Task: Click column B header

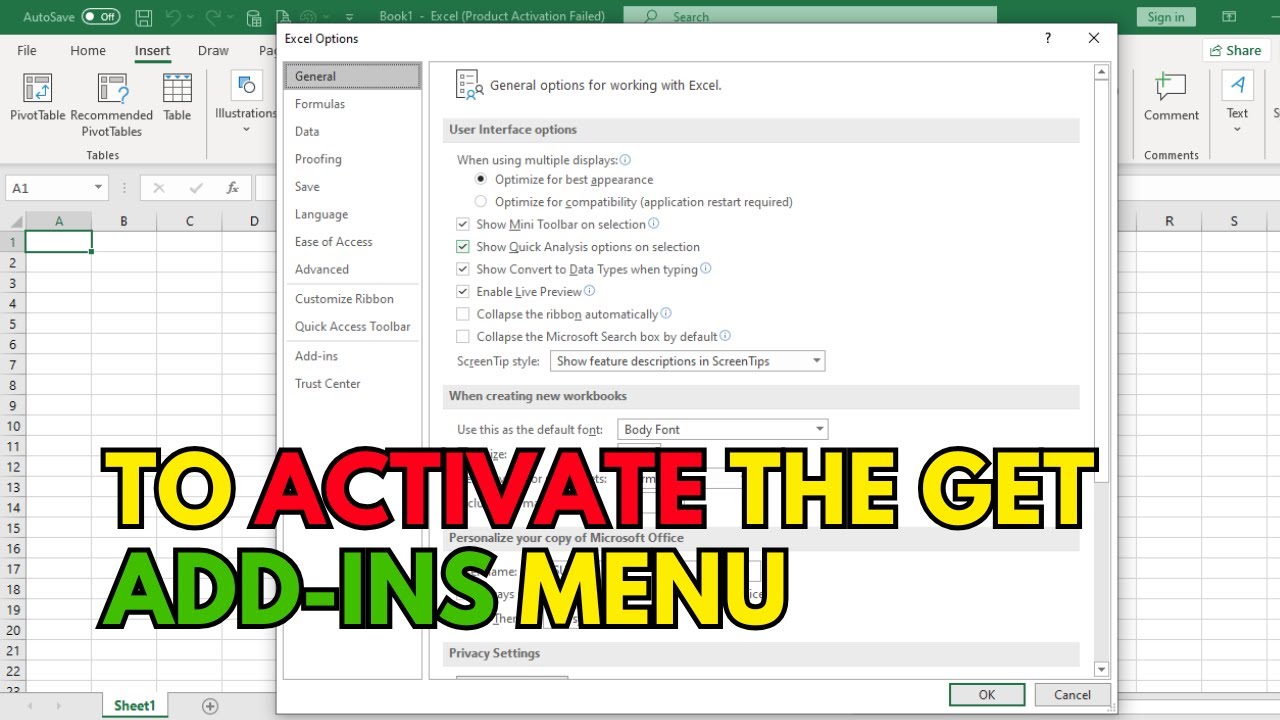Action: (x=124, y=221)
